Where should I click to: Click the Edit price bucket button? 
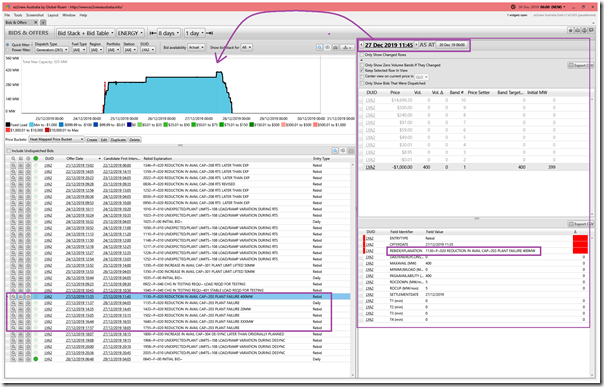point(104,139)
